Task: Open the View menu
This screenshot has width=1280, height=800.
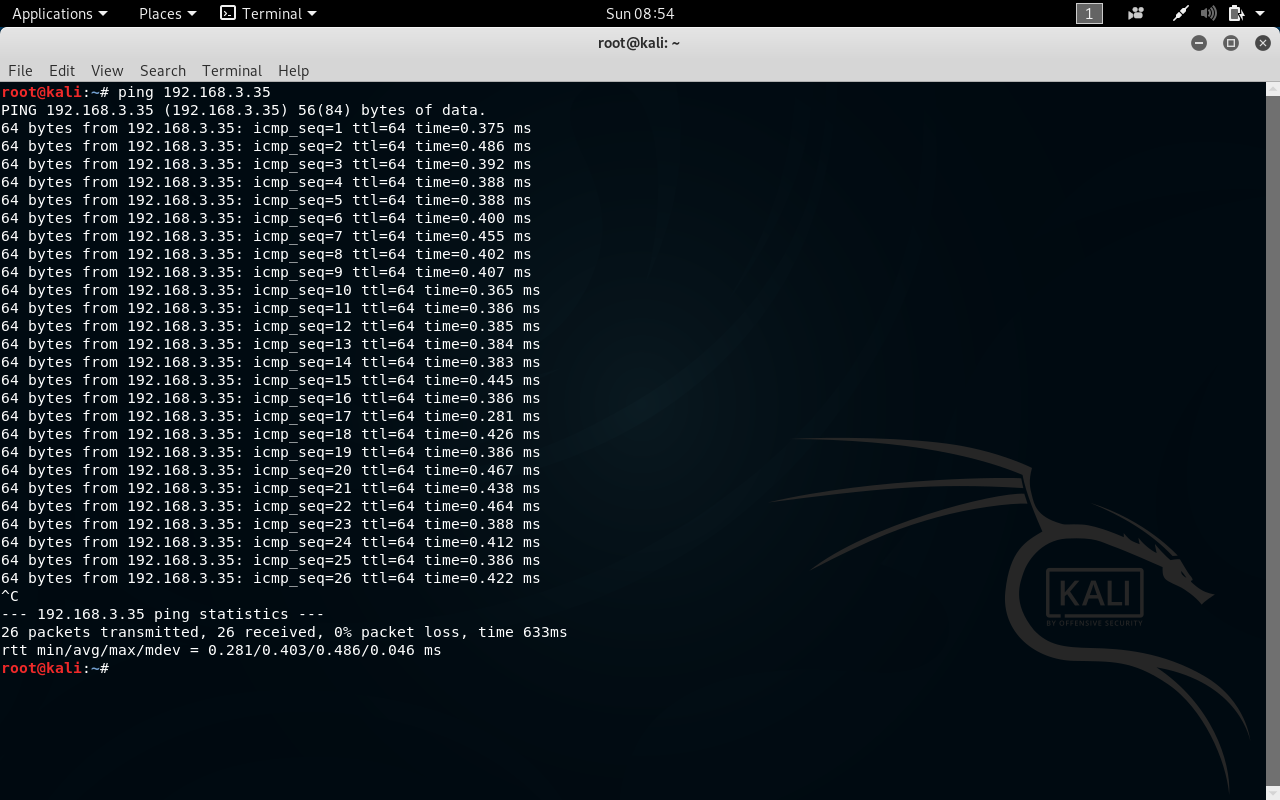Action: (107, 70)
